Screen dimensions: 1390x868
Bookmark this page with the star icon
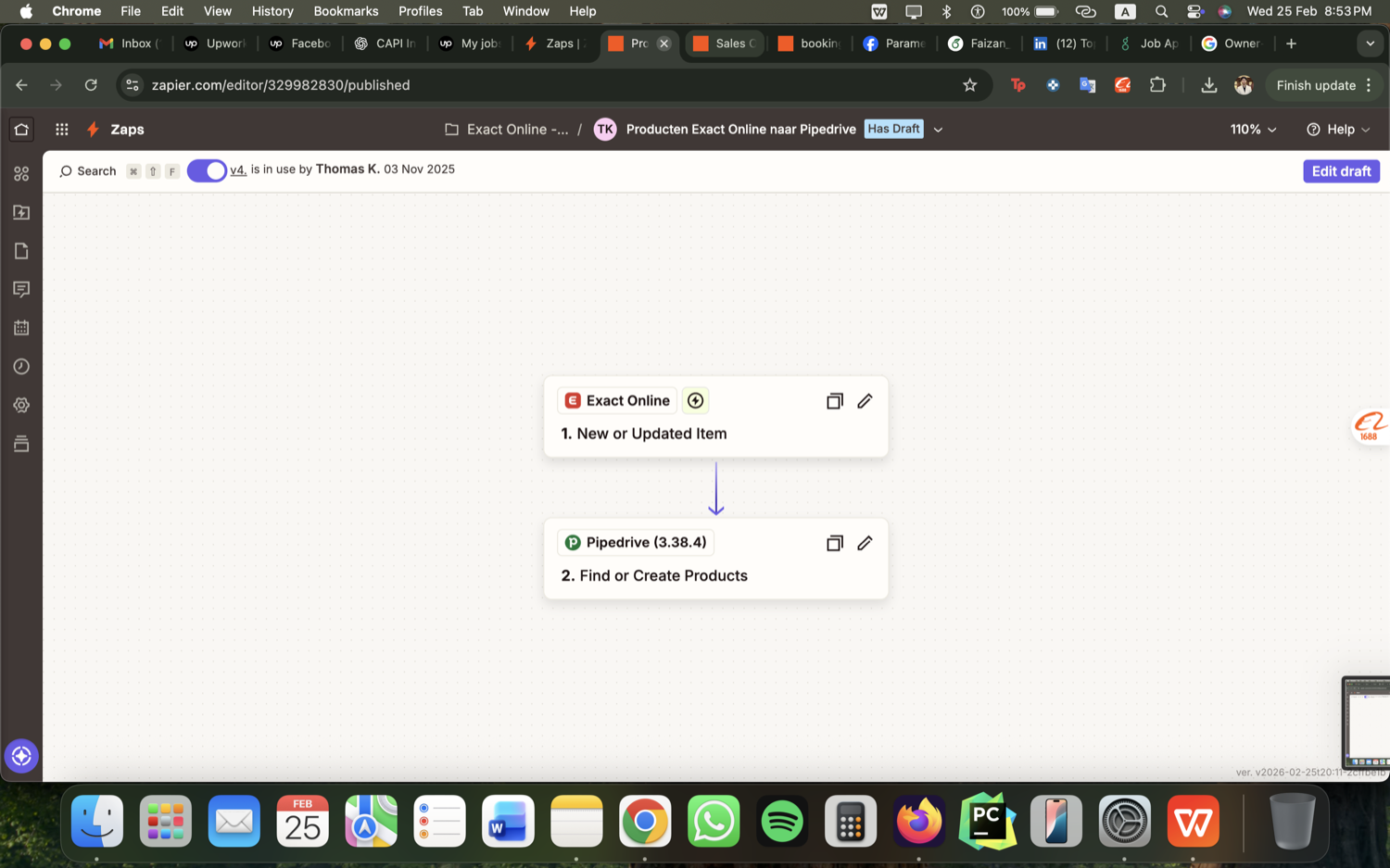click(x=969, y=85)
